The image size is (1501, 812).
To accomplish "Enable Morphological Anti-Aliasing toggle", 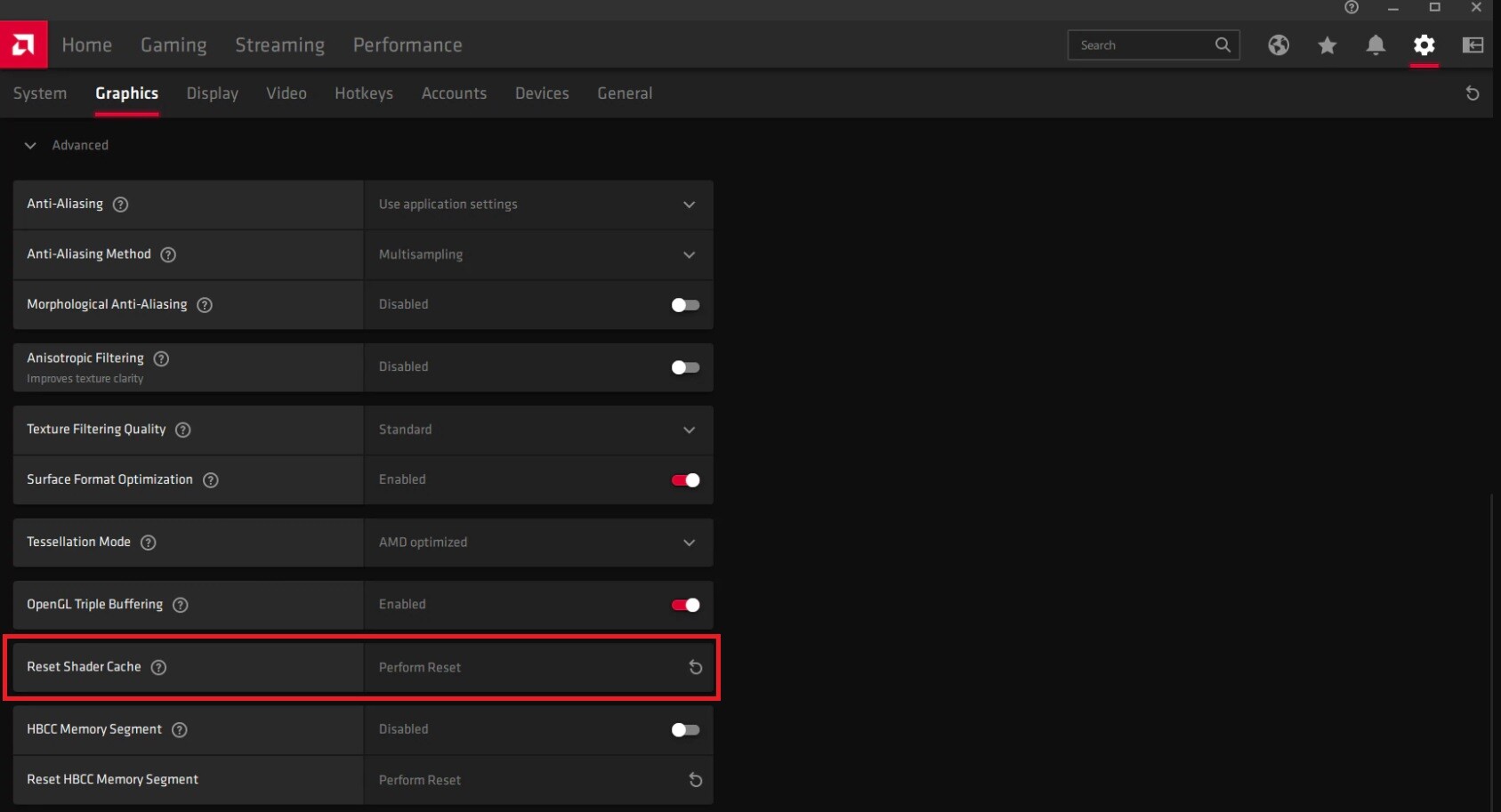I will coord(684,305).
